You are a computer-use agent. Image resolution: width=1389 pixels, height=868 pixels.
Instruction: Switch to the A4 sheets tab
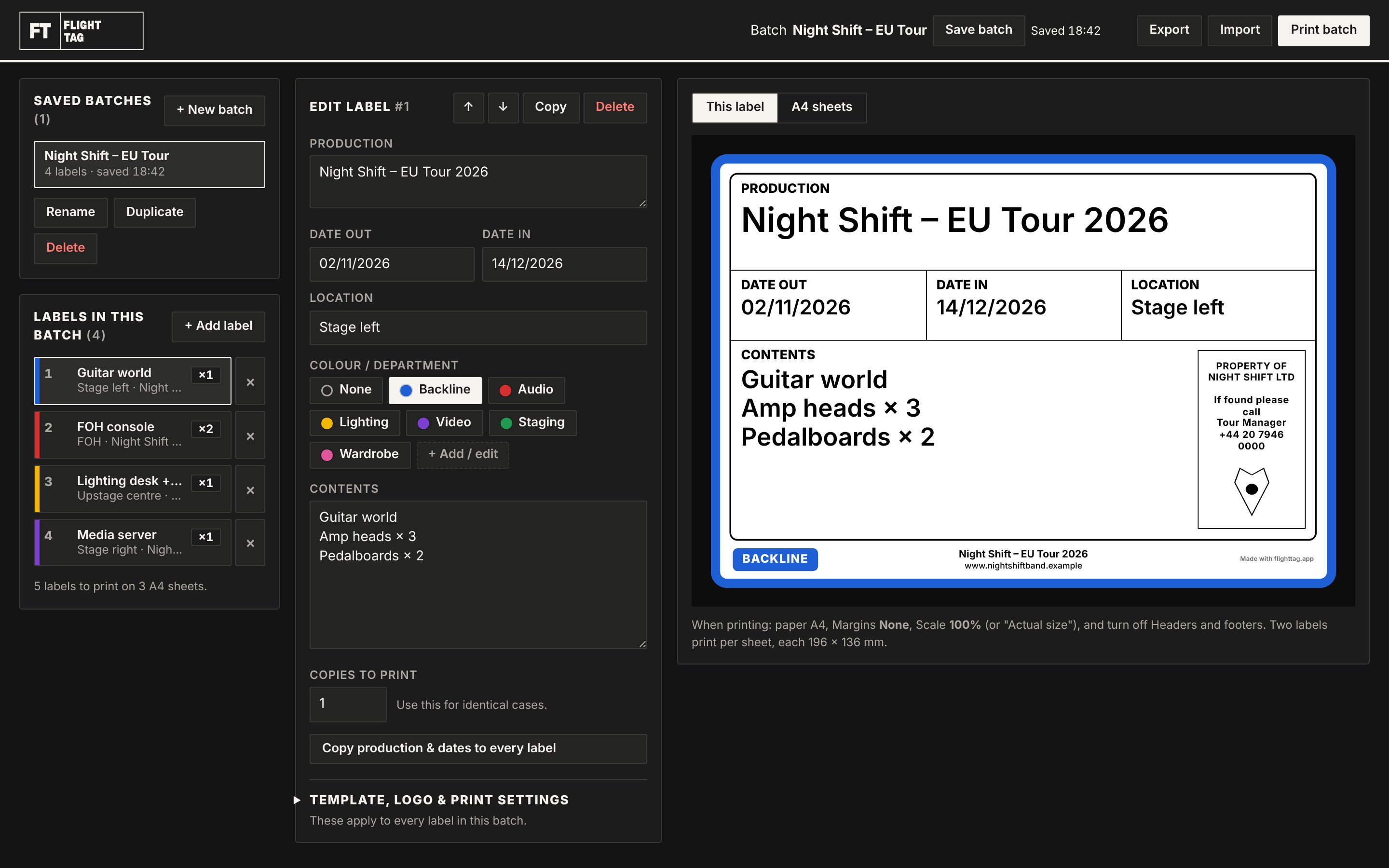[x=821, y=108]
